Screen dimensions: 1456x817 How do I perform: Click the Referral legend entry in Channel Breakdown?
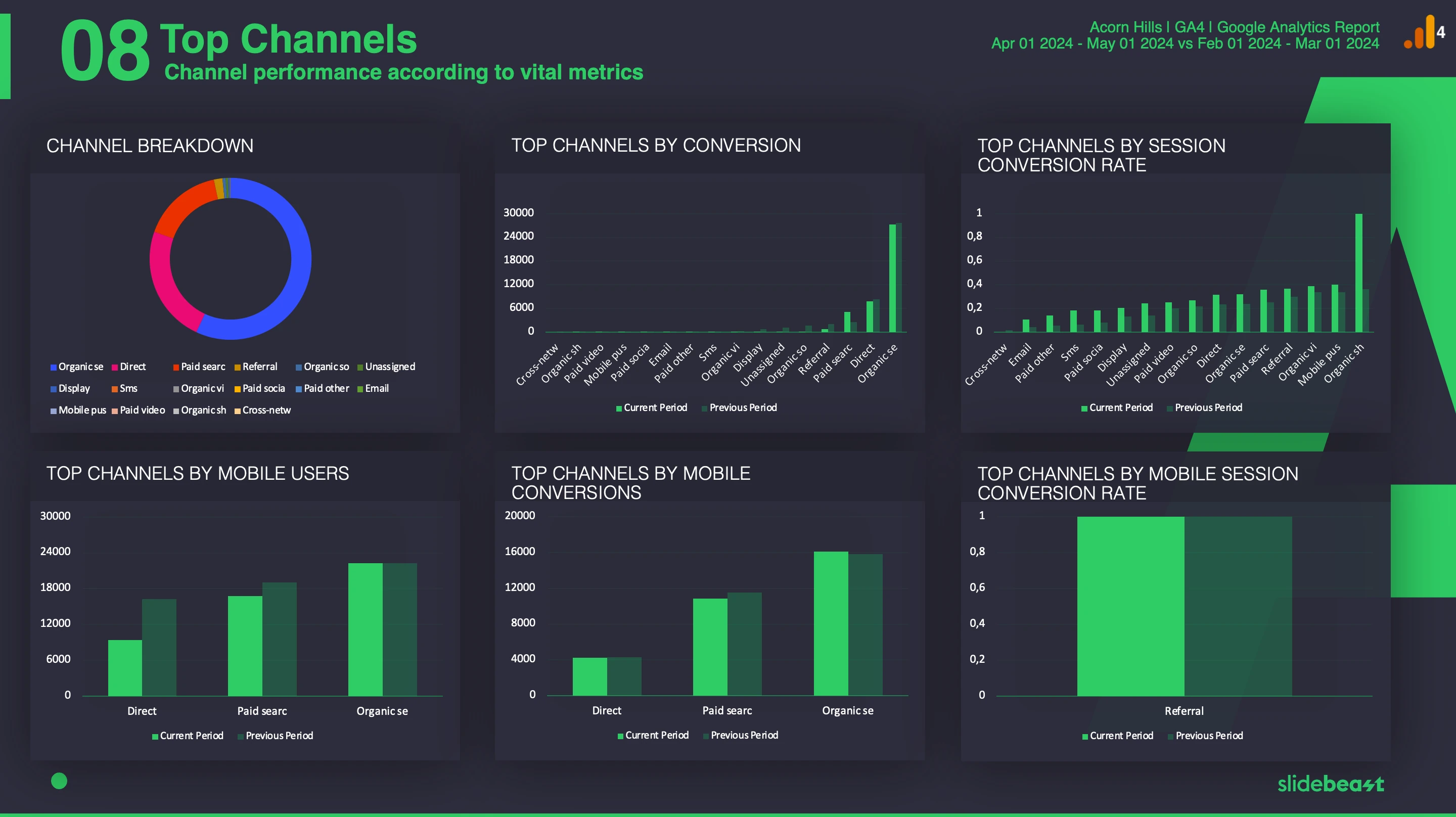click(x=256, y=367)
